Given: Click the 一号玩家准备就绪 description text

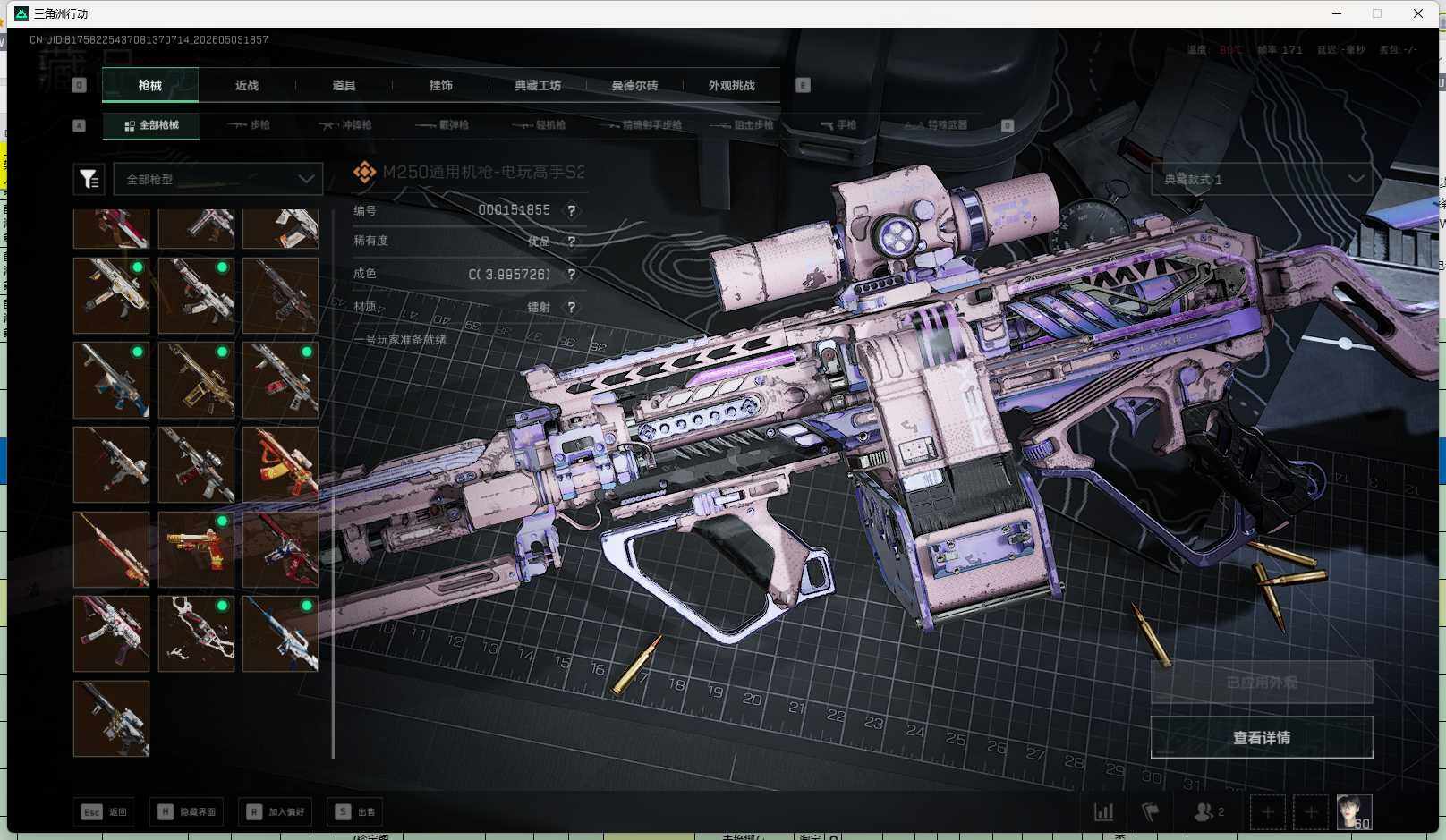Looking at the screenshot, I should (399, 340).
